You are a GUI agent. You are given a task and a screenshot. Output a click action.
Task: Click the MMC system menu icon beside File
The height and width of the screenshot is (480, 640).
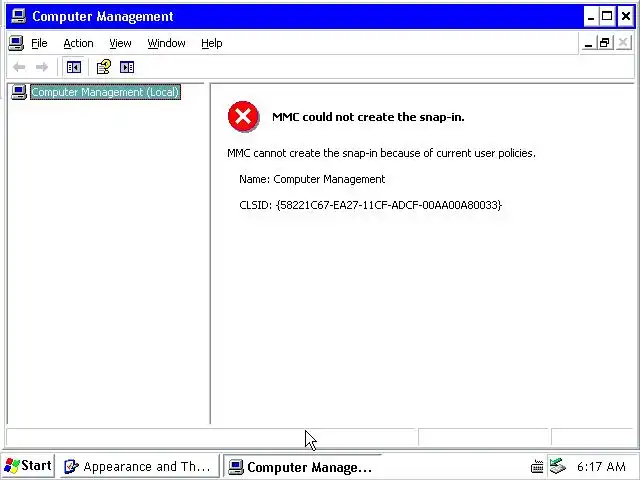[x=16, y=43]
